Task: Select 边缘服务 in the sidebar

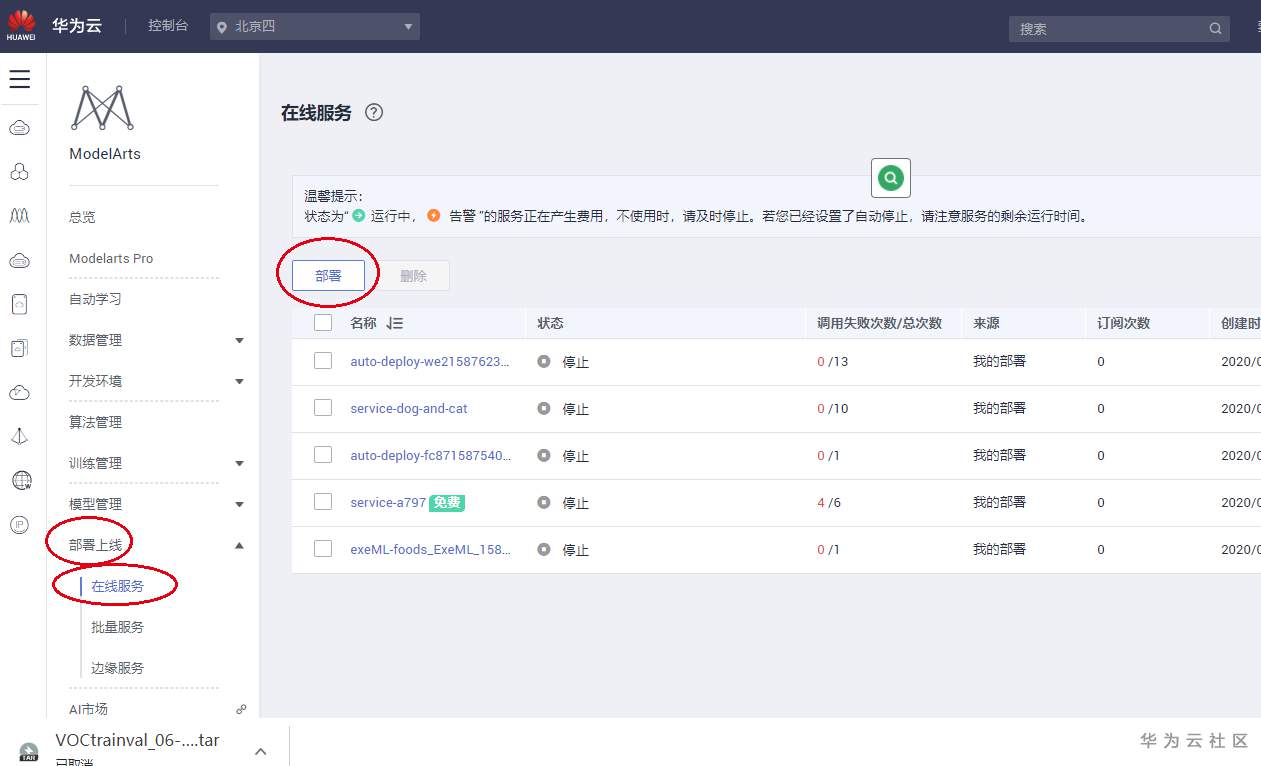Action: click(x=118, y=668)
